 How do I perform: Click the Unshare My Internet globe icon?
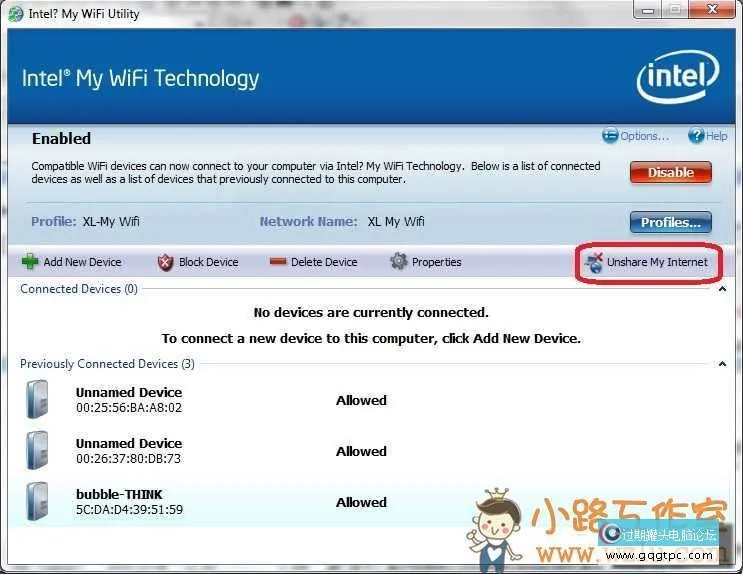(593, 263)
